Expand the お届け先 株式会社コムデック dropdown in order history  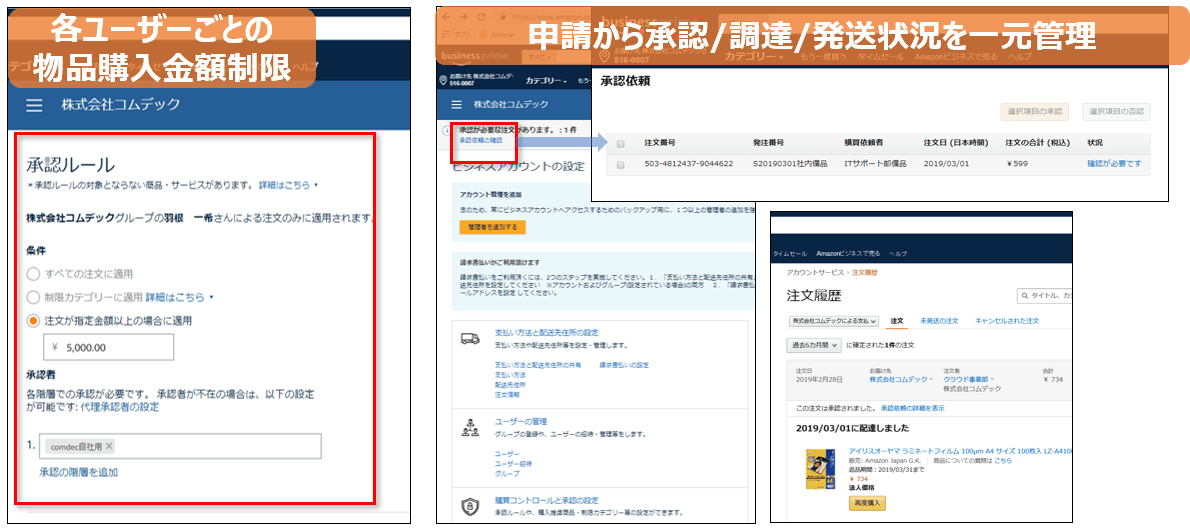(902, 378)
